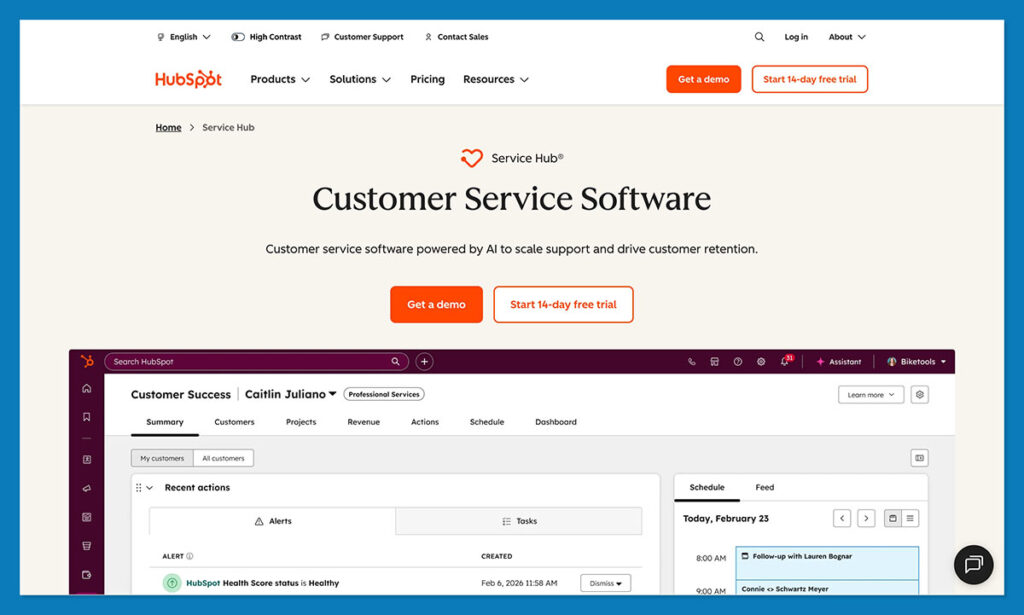Open the Customer Support link
The height and width of the screenshot is (615, 1024).
click(x=362, y=37)
